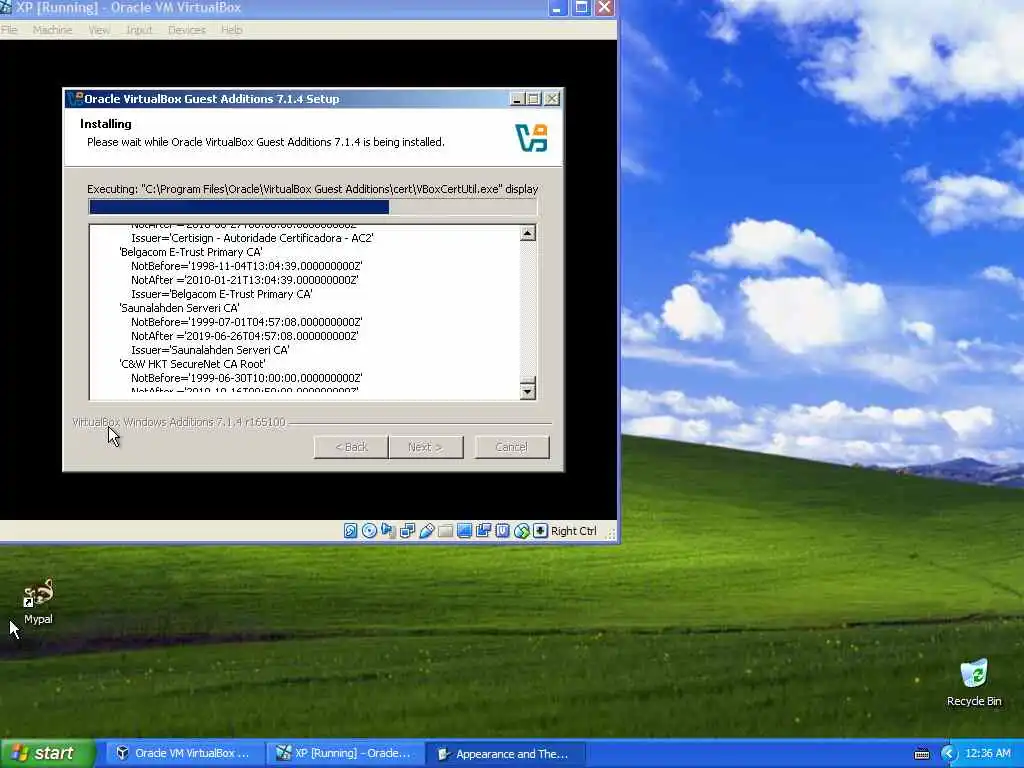Click the VirtualBox Windows Additions 7.1.4 r165100 label
The image size is (1024, 768).
tap(179, 423)
